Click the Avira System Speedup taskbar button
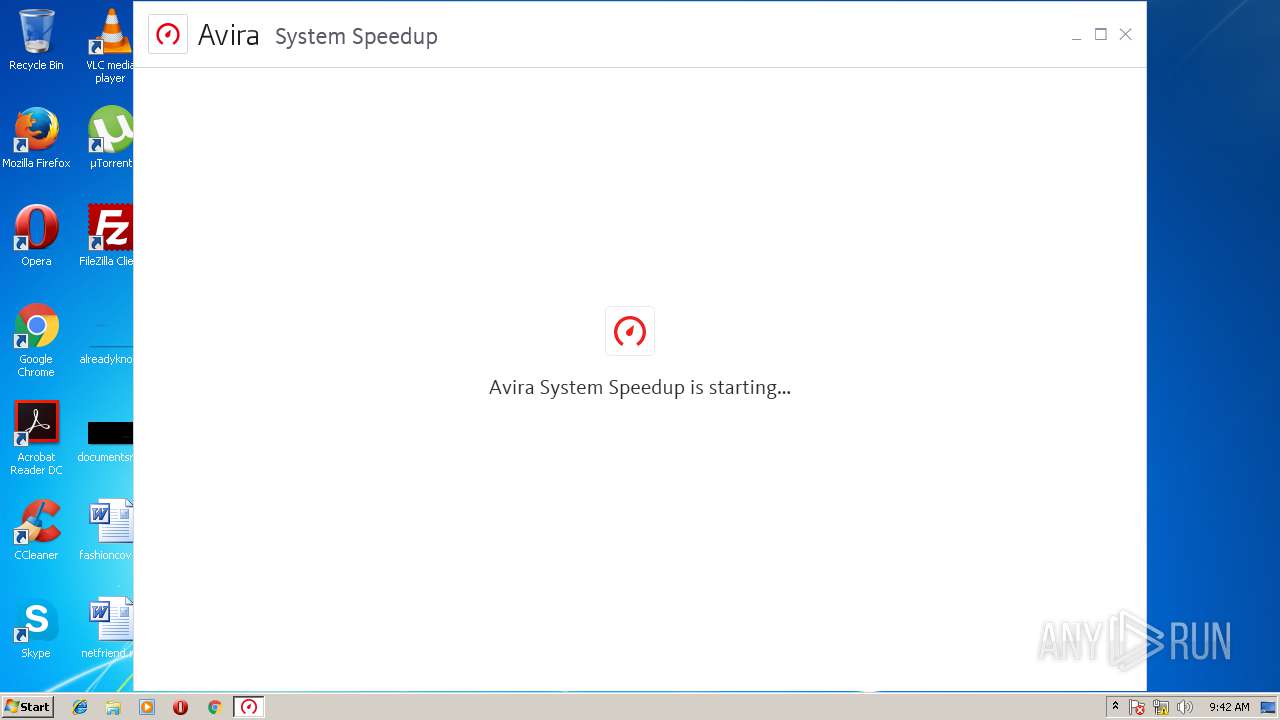Image resolution: width=1280 pixels, height=720 pixels. click(249, 707)
